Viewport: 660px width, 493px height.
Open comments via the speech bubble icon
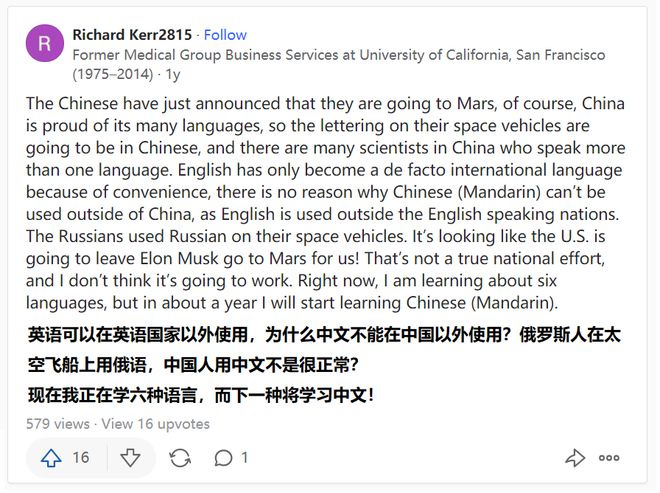(223, 458)
